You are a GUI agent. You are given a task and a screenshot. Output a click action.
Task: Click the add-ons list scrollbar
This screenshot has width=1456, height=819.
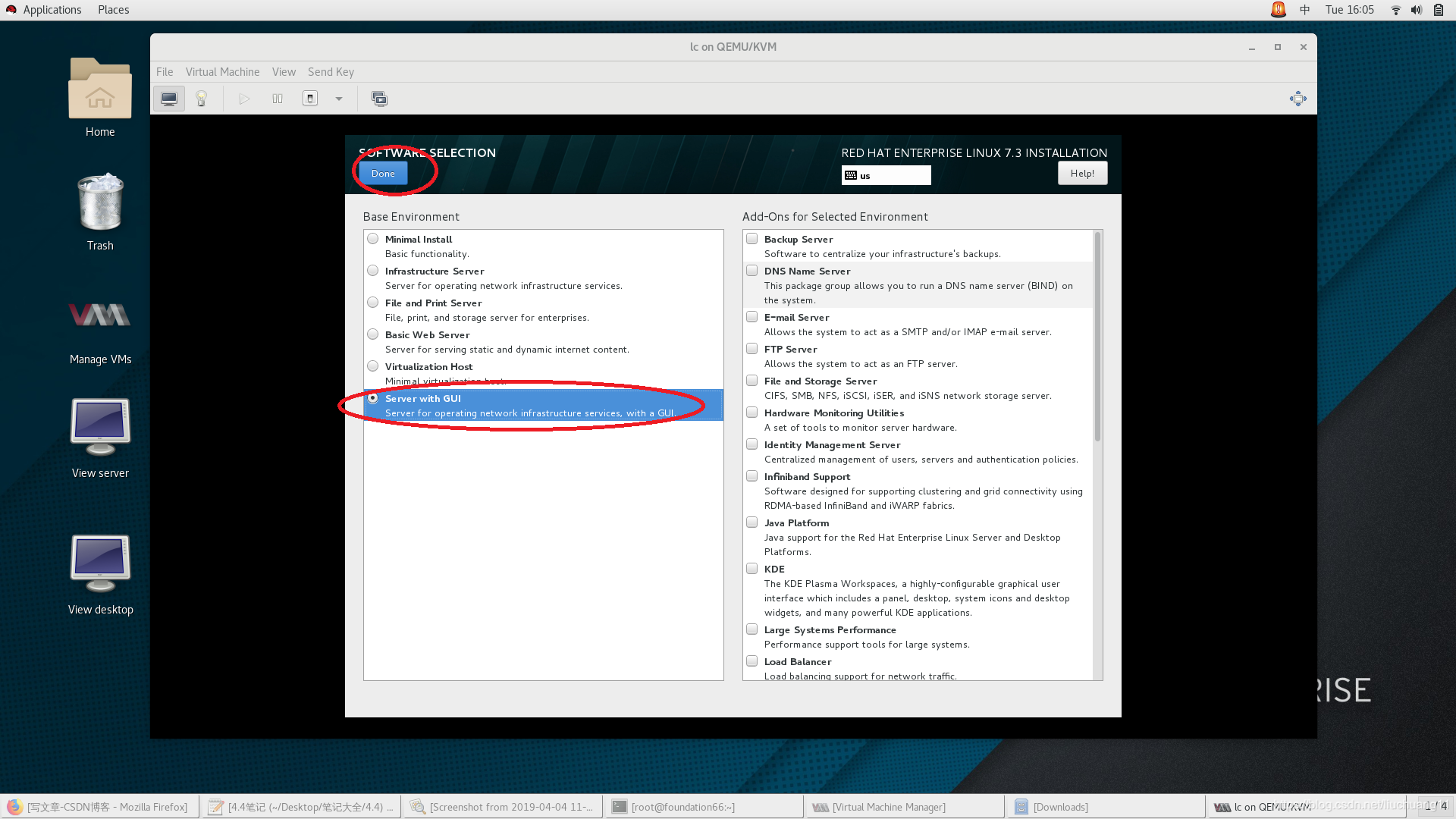[x=1097, y=336]
